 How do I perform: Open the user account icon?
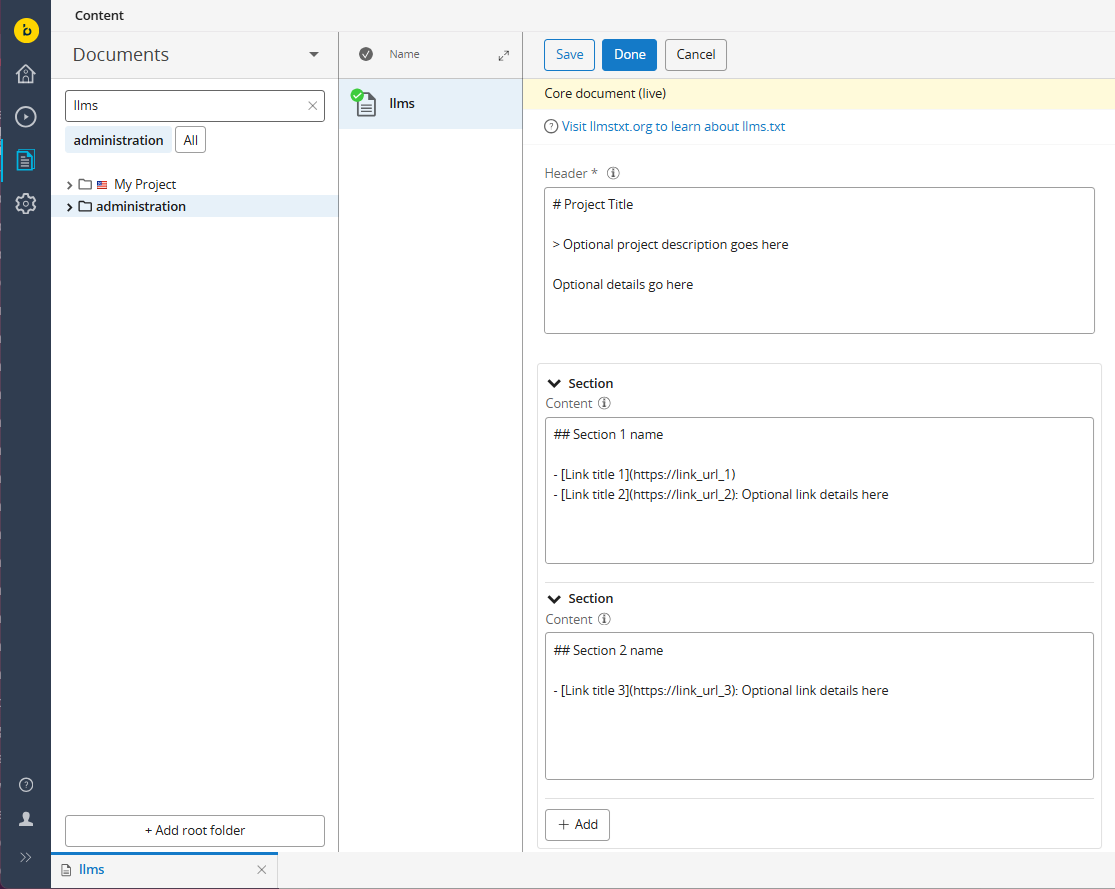(x=26, y=819)
